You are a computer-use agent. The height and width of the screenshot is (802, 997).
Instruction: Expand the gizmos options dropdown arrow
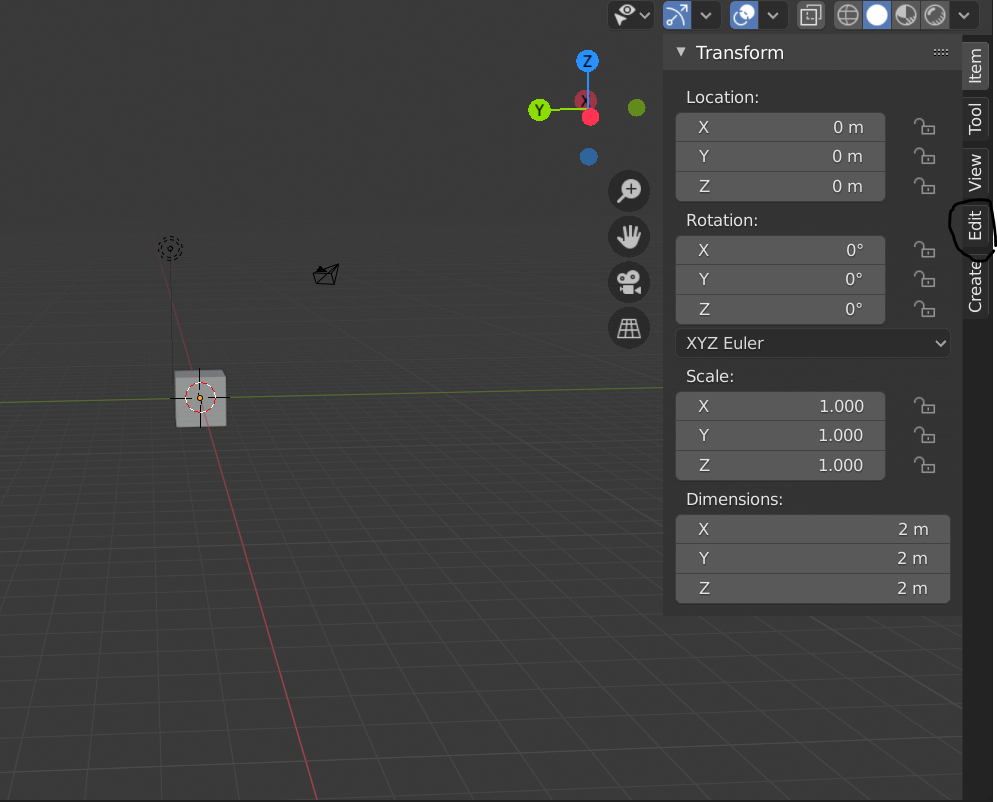(706, 15)
